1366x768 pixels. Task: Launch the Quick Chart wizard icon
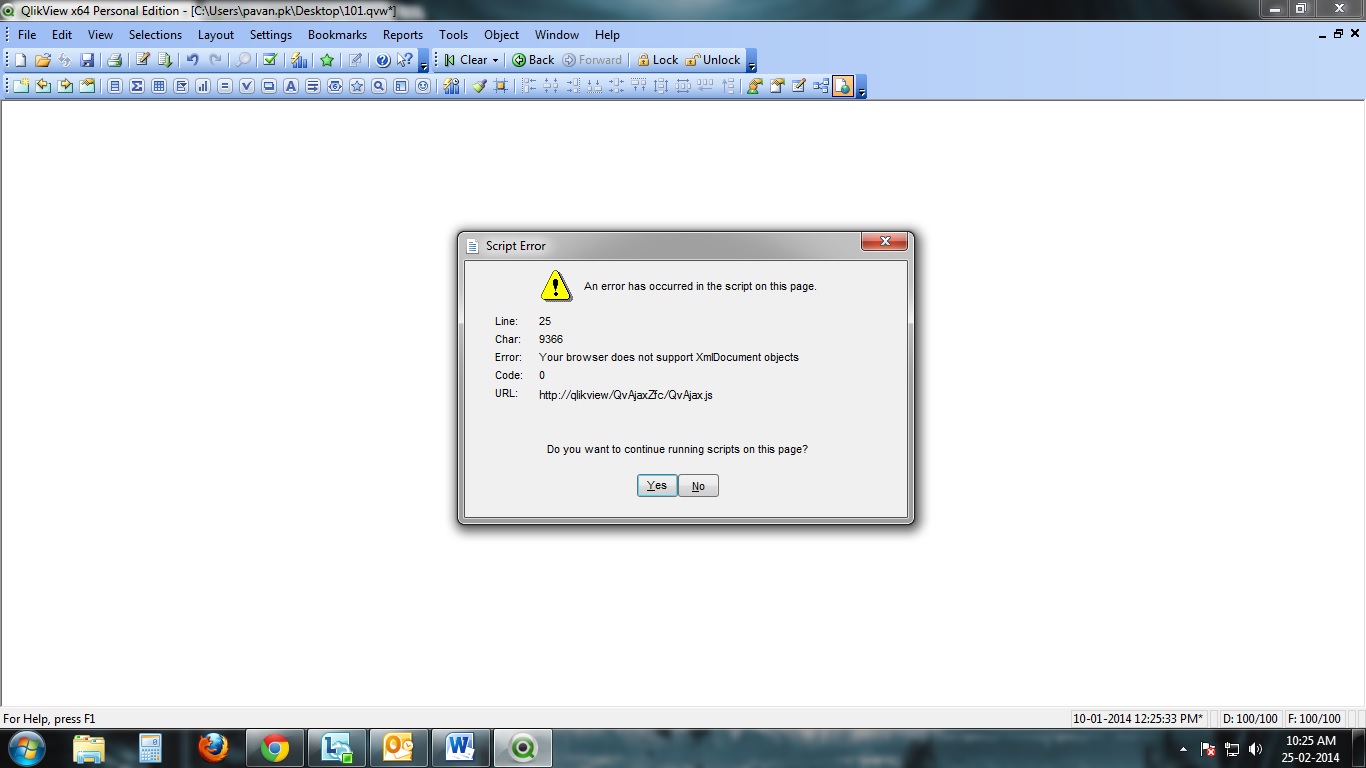tap(299, 60)
